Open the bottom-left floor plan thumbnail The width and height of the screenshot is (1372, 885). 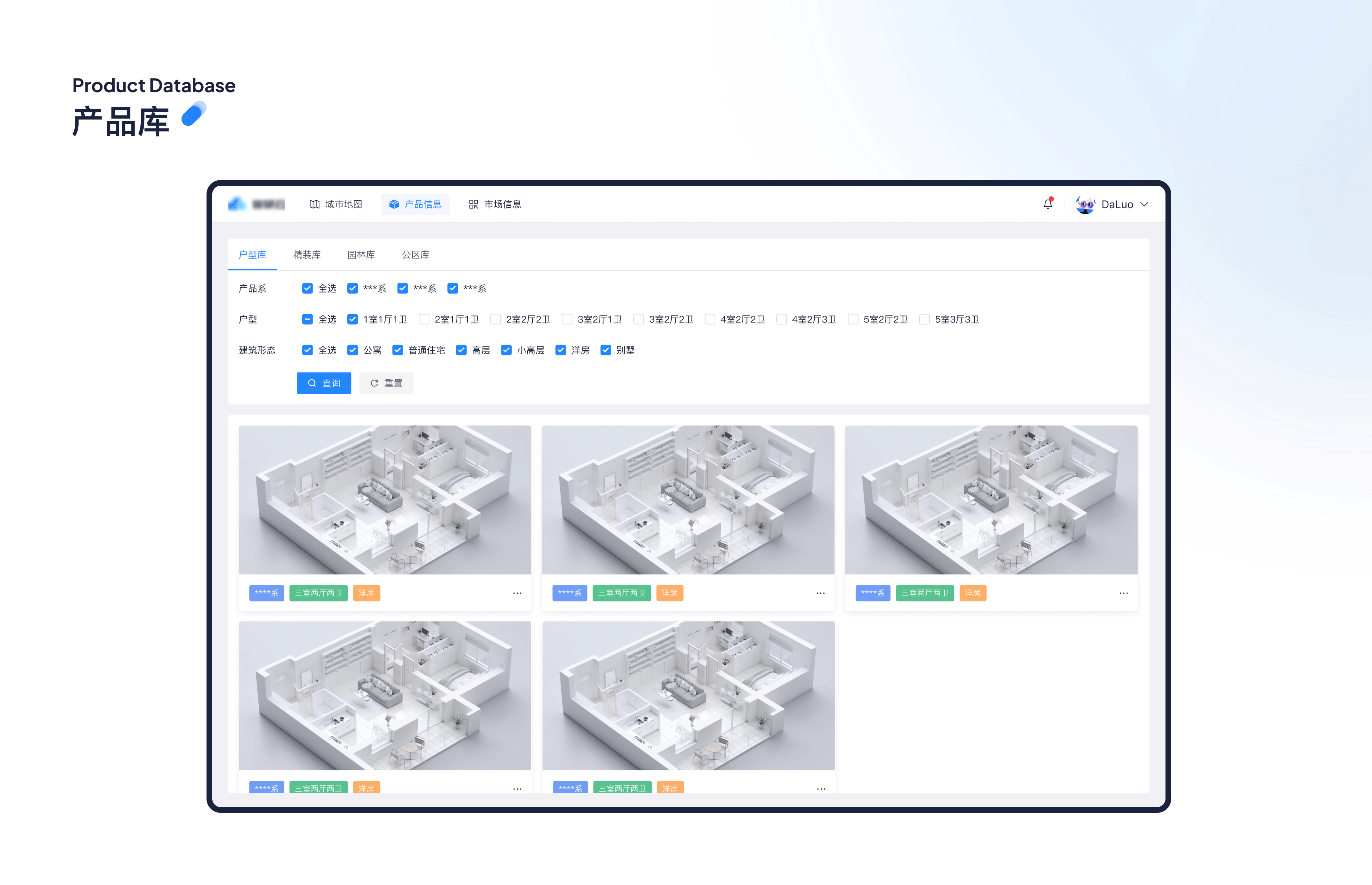384,696
